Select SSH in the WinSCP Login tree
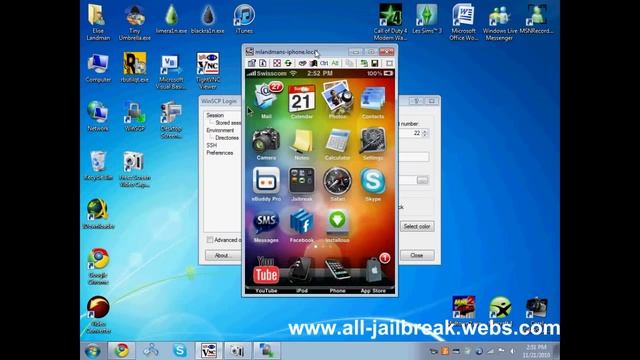The height and width of the screenshot is (360, 640). (x=212, y=145)
